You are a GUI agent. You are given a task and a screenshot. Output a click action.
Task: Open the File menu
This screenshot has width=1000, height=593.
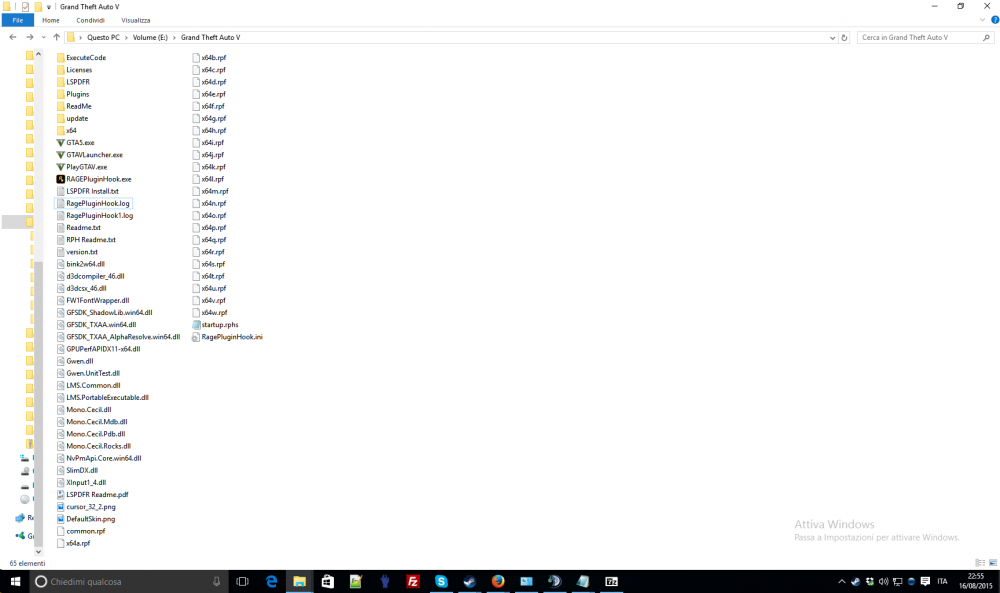(x=18, y=19)
